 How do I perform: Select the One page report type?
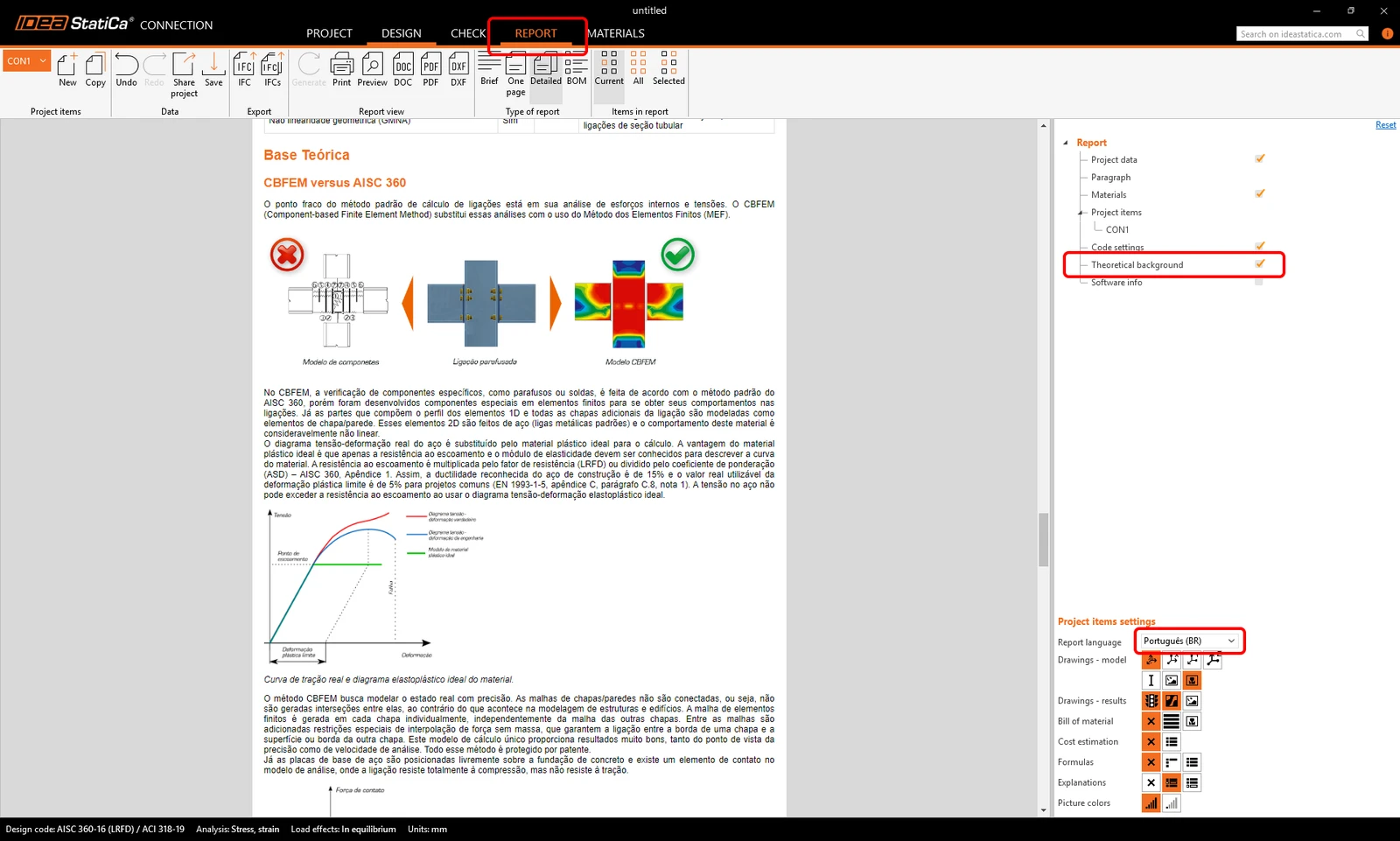click(515, 74)
